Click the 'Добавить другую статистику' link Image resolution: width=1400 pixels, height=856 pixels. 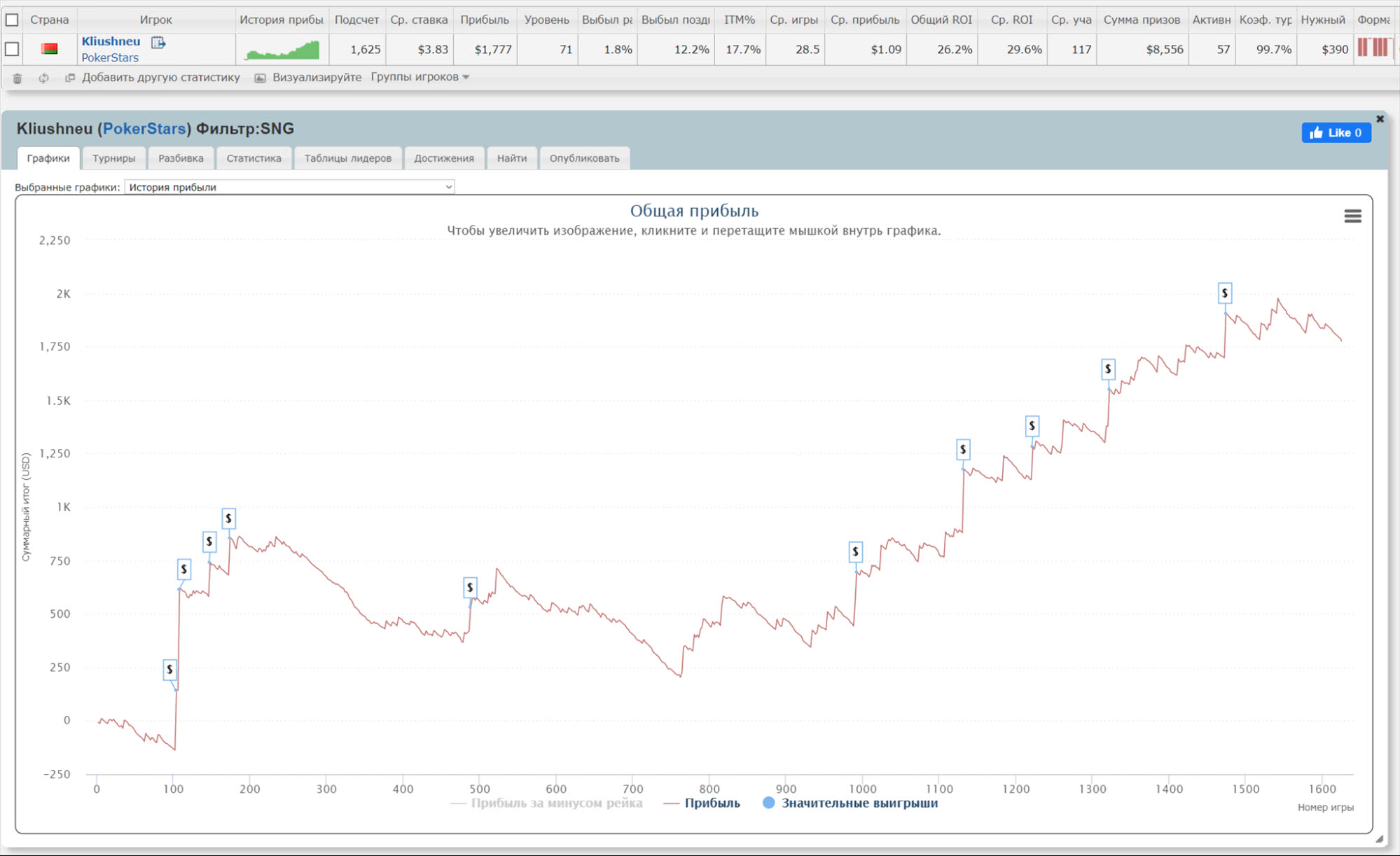[x=160, y=77]
